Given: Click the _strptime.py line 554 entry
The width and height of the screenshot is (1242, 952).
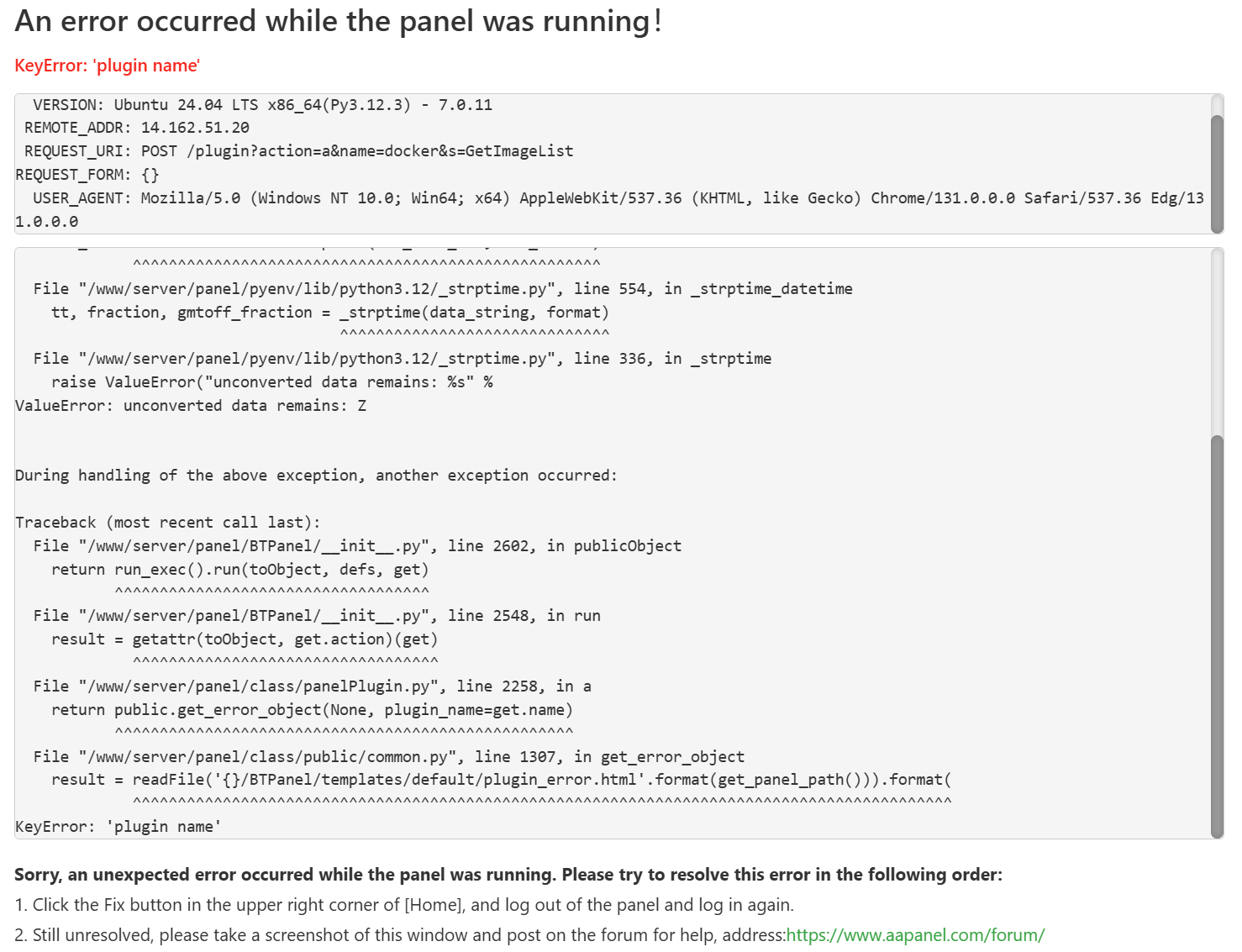Looking at the screenshot, I should [442, 289].
